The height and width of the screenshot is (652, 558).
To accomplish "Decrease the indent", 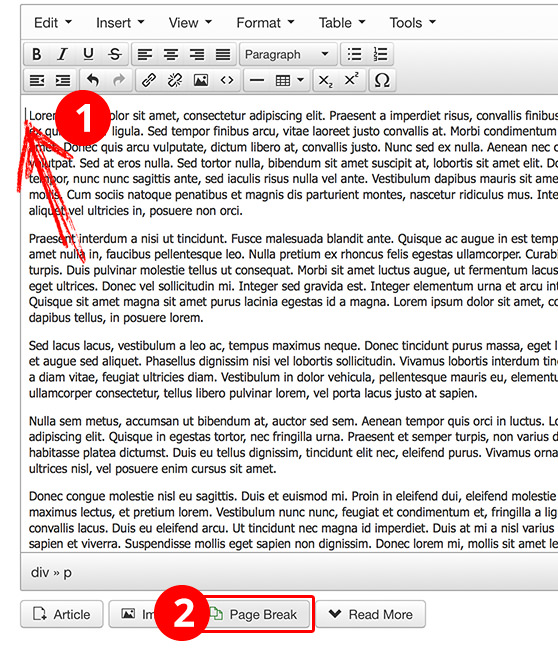I will click(x=37, y=80).
